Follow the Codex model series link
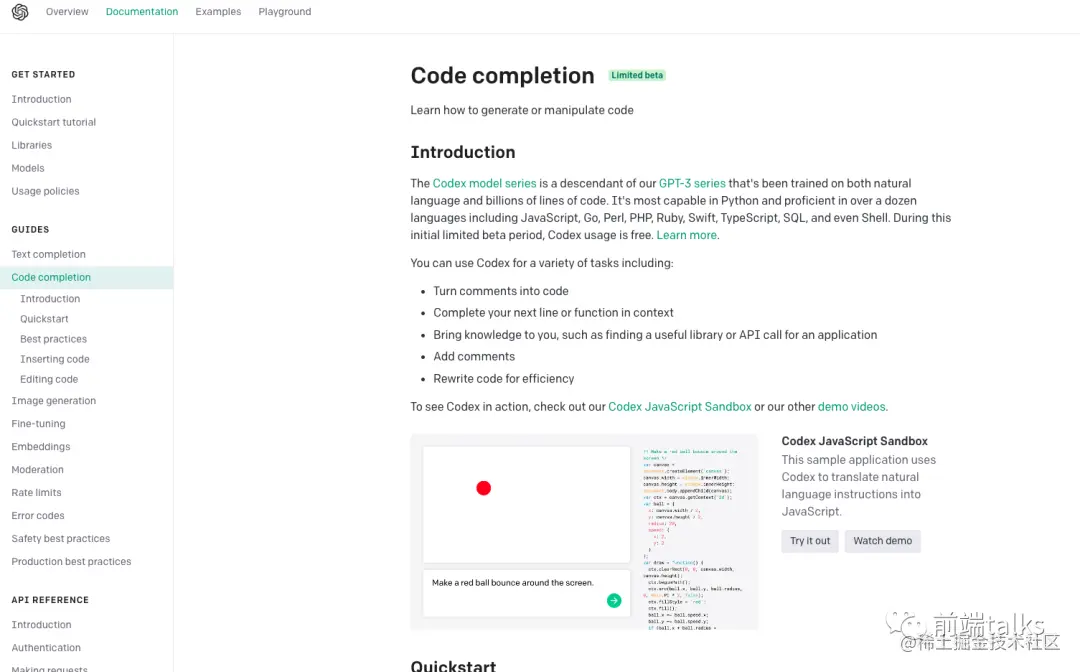The height and width of the screenshot is (672, 1080). tap(484, 183)
